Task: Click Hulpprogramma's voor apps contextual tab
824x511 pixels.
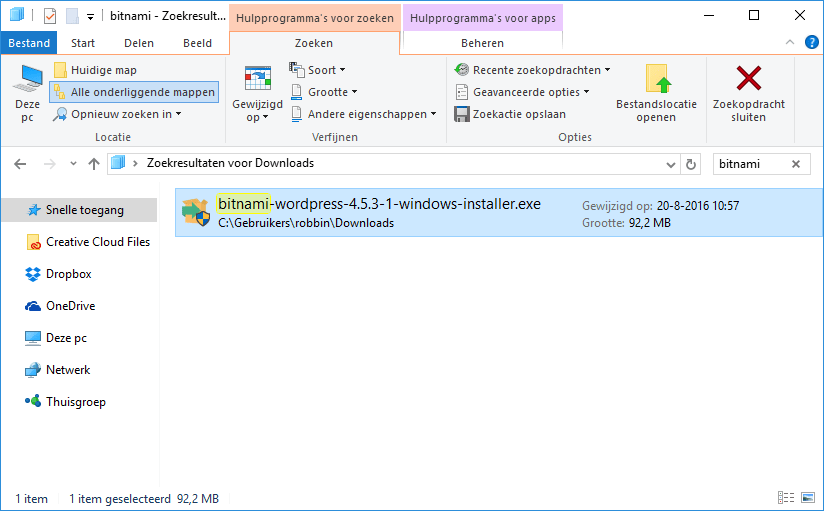Action: click(482, 18)
